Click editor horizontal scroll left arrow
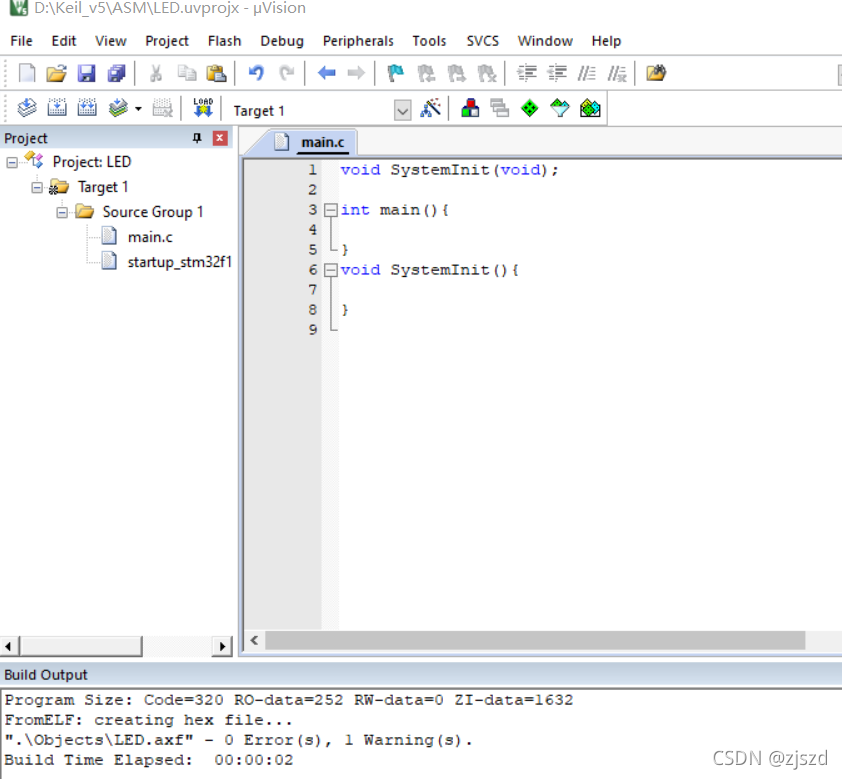 tap(255, 640)
